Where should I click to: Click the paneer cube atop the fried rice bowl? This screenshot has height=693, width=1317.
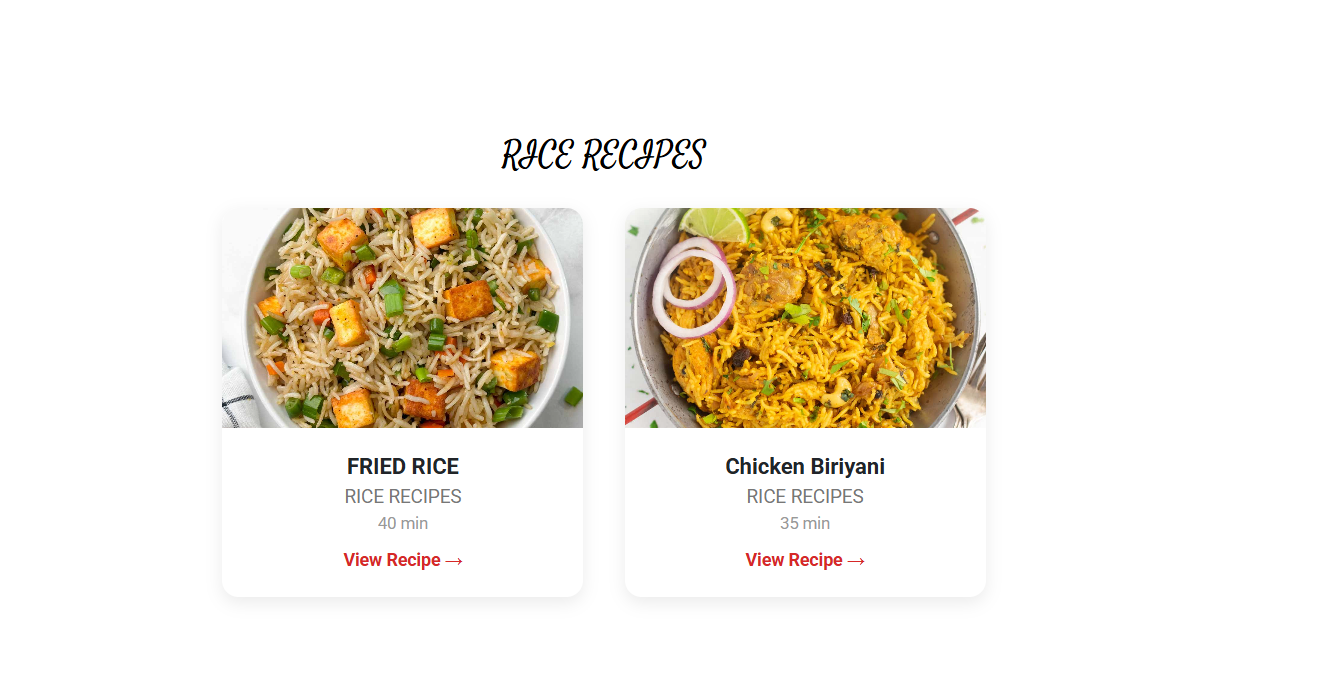tap(435, 227)
